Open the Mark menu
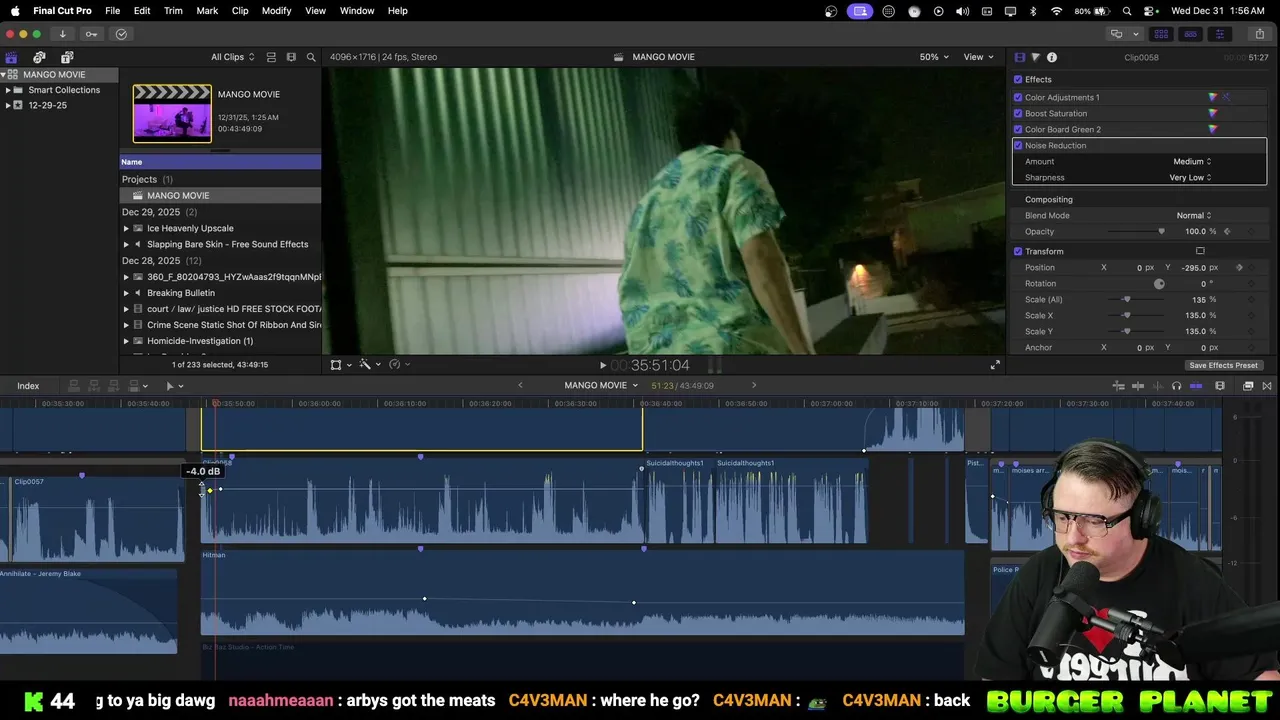Image resolution: width=1280 pixels, height=720 pixels. tap(207, 11)
